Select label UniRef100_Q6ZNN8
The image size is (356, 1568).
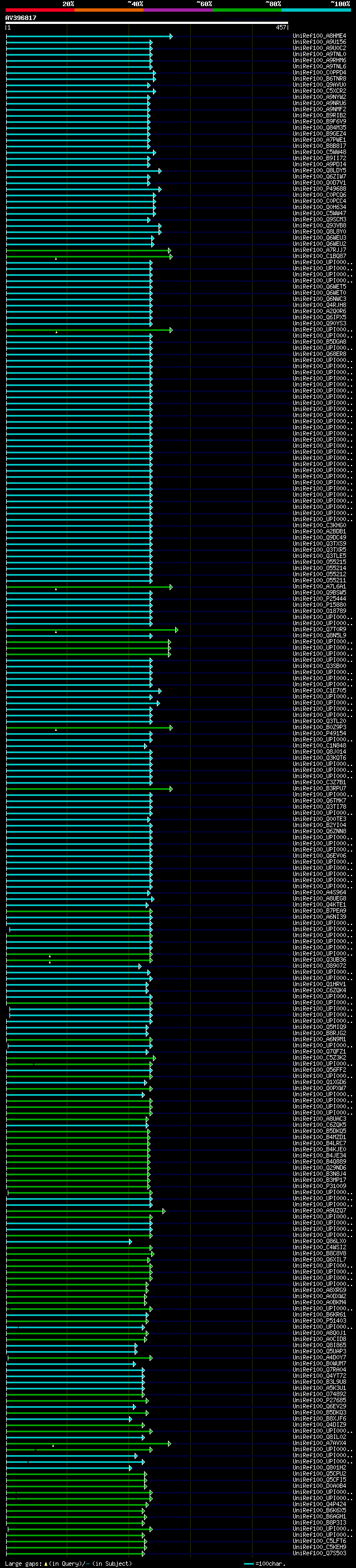coord(319,832)
